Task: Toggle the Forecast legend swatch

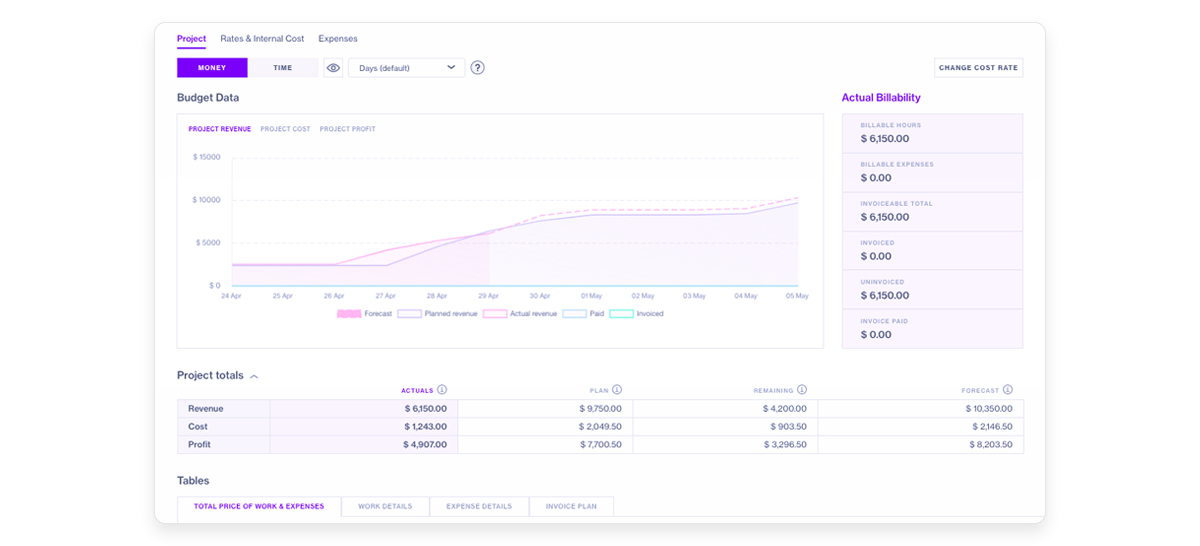Action: (x=349, y=314)
